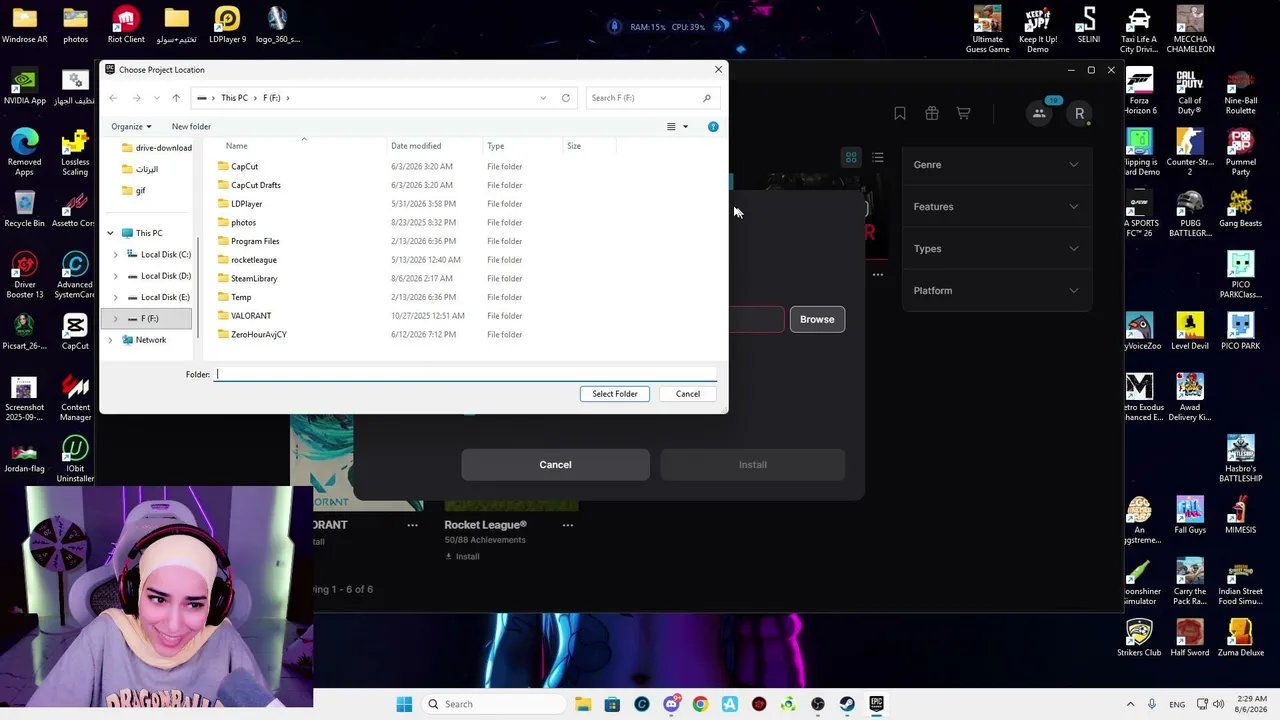Expand Local Disk (C:) in the tree
Screen dimensions: 1280x720
coord(115,255)
